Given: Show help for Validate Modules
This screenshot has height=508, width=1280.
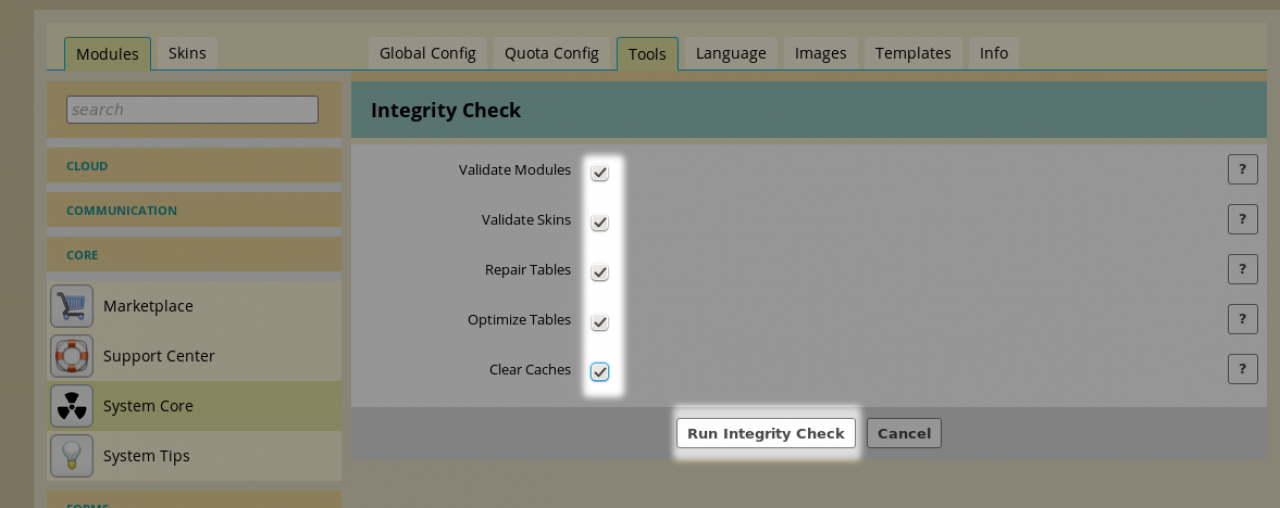Looking at the screenshot, I should click(x=1242, y=170).
